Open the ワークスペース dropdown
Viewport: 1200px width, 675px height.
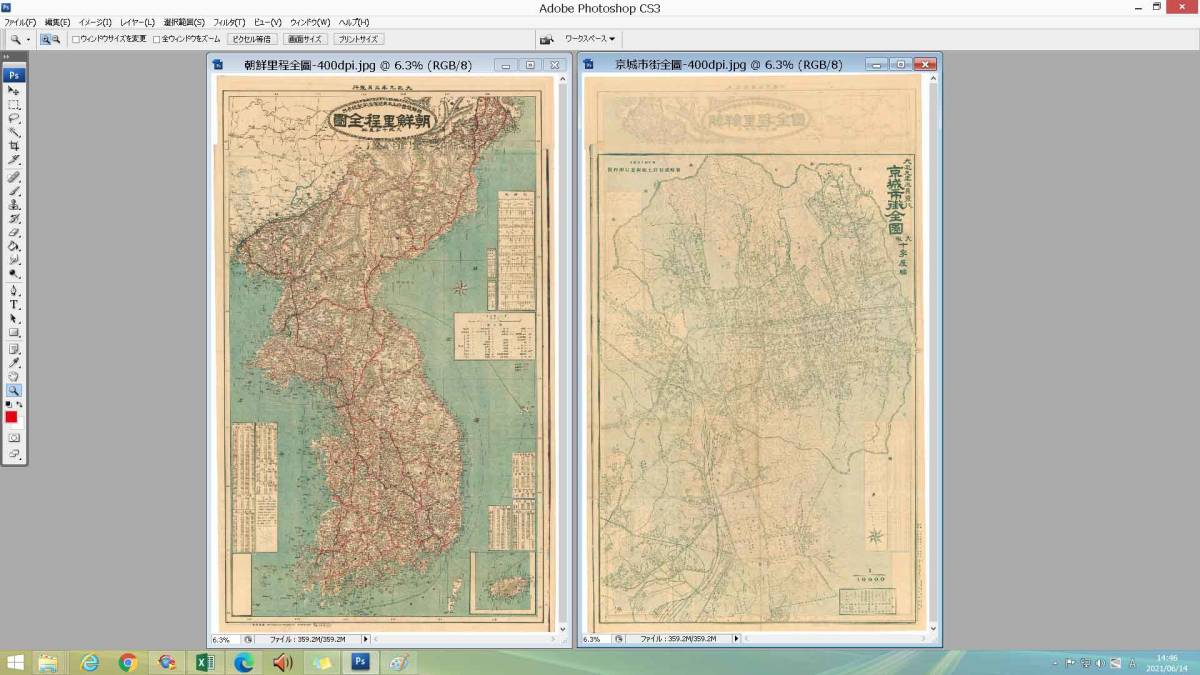pyautogui.click(x=590, y=39)
